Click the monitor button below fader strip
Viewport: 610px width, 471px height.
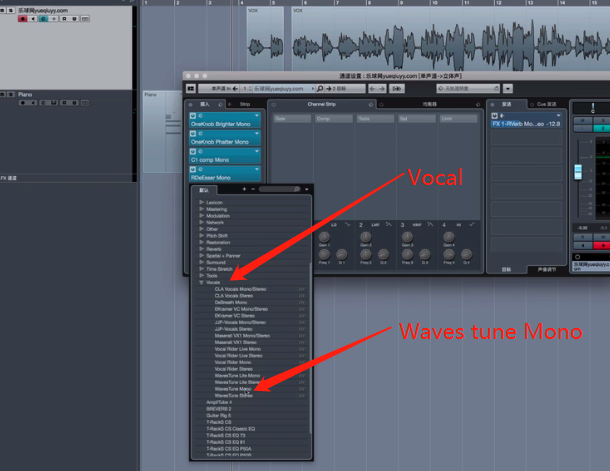coord(583,245)
